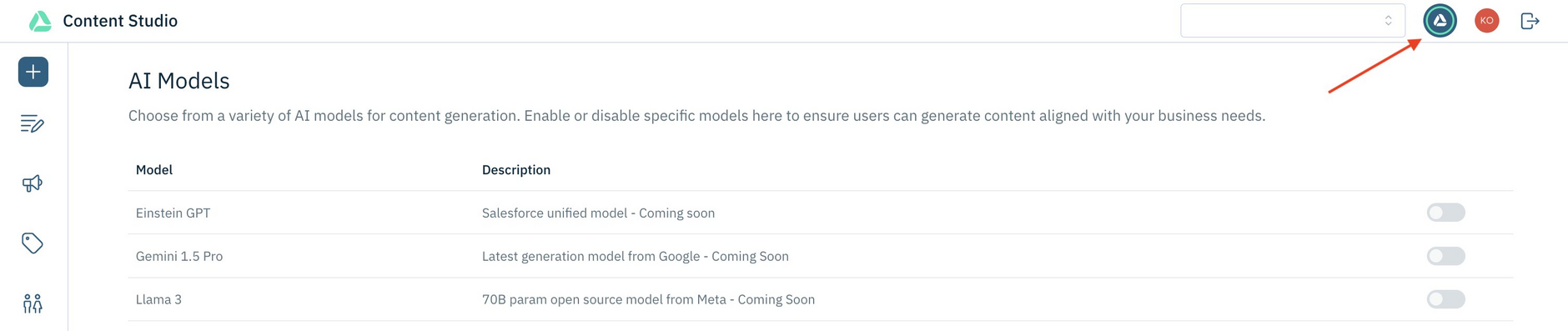The height and width of the screenshot is (331, 1568).
Task: Click the Description column header
Action: tap(516, 170)
